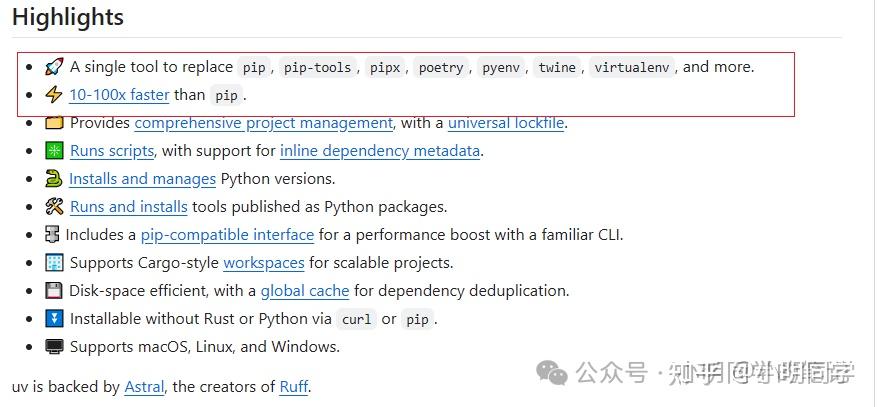Click the 'virtualenv' code label
This screenshot has width=877, height=407.
632,68
